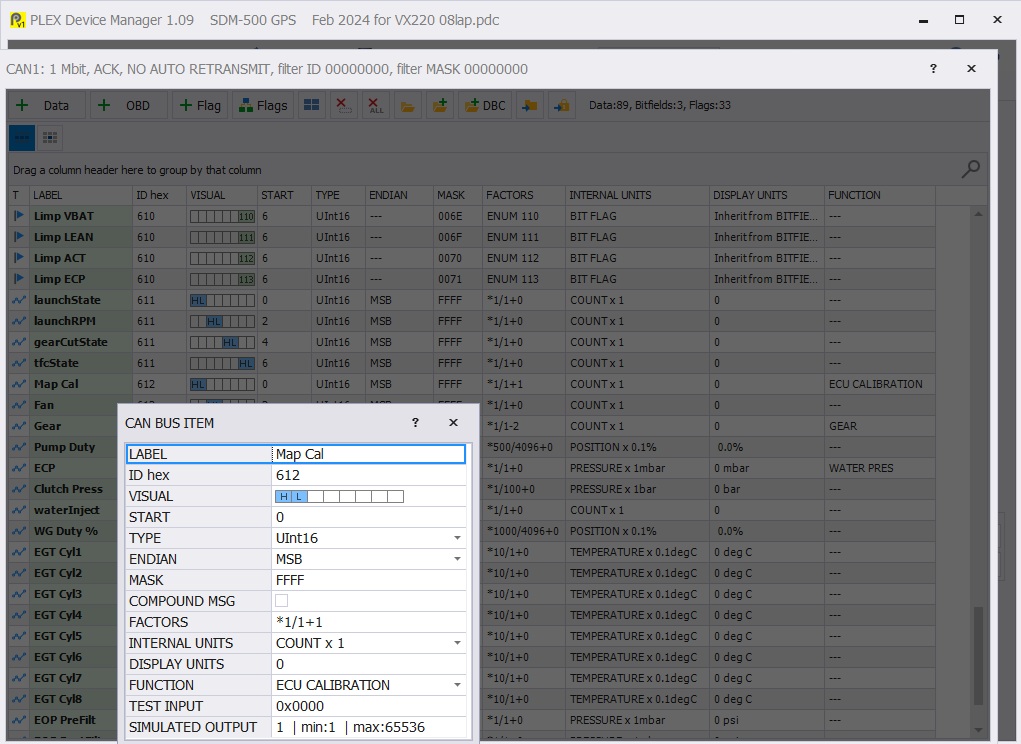The width and height of the screenshot is (1021, 744).
Task: Switch to the tile view toggle
Action: click(49, 138)
